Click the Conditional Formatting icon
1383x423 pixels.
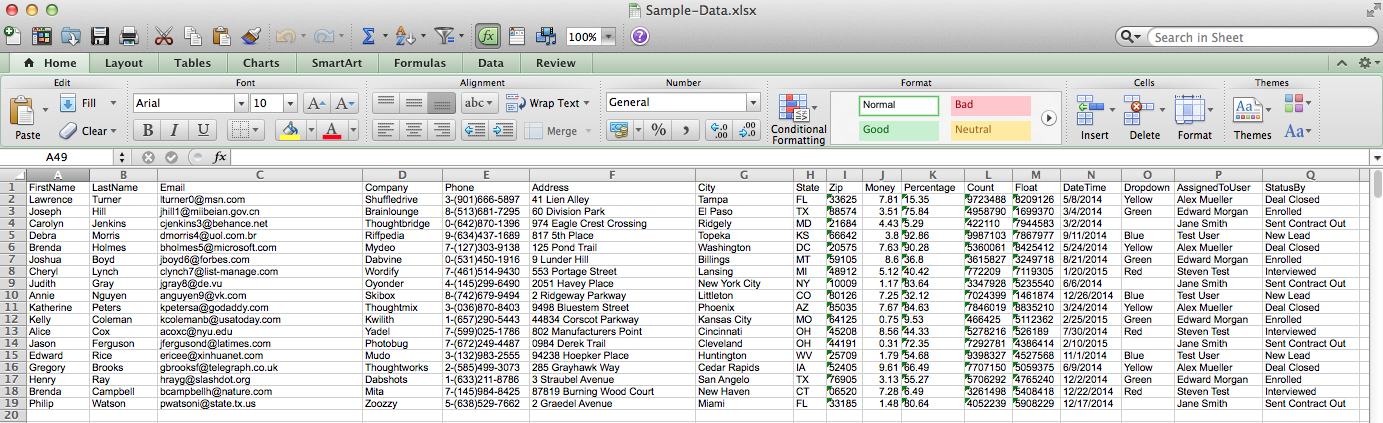tap(794, 109)
